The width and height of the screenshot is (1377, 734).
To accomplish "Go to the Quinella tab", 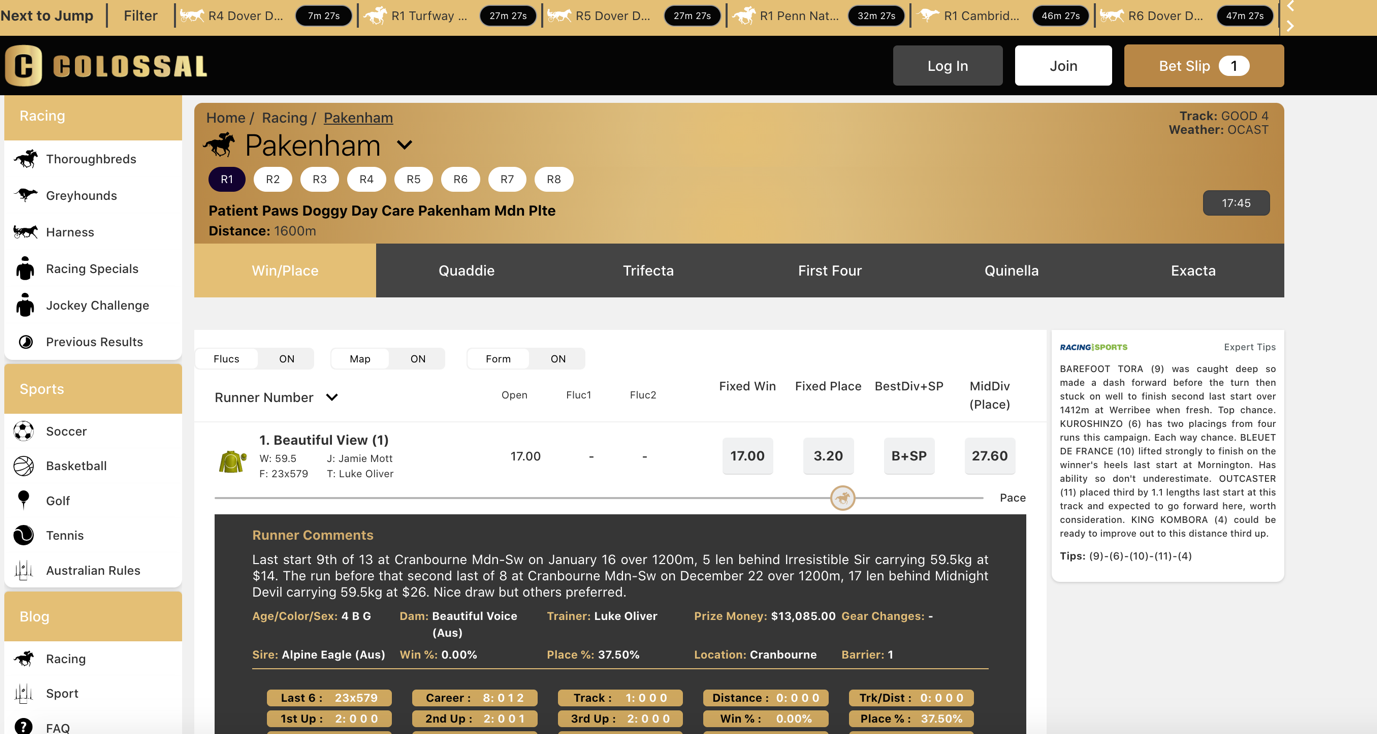I will click(x=1011, y=270).
